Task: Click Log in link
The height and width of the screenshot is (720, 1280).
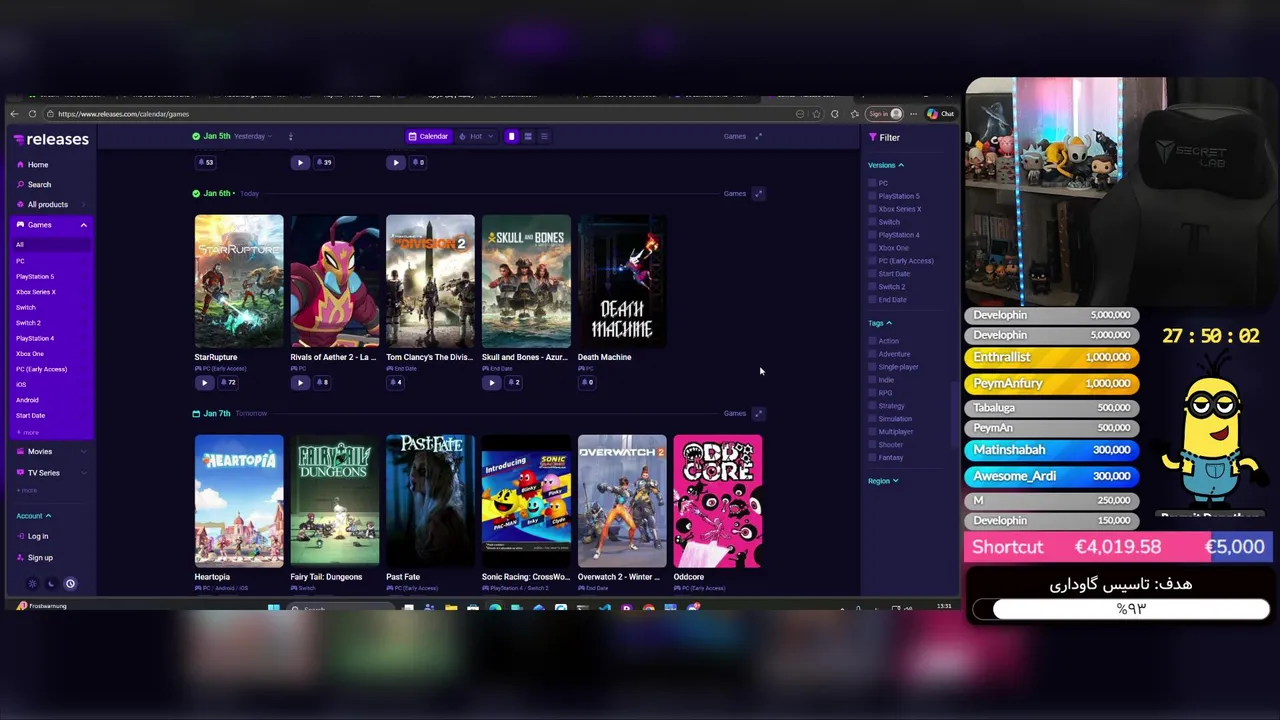Action: click(33, 537)
